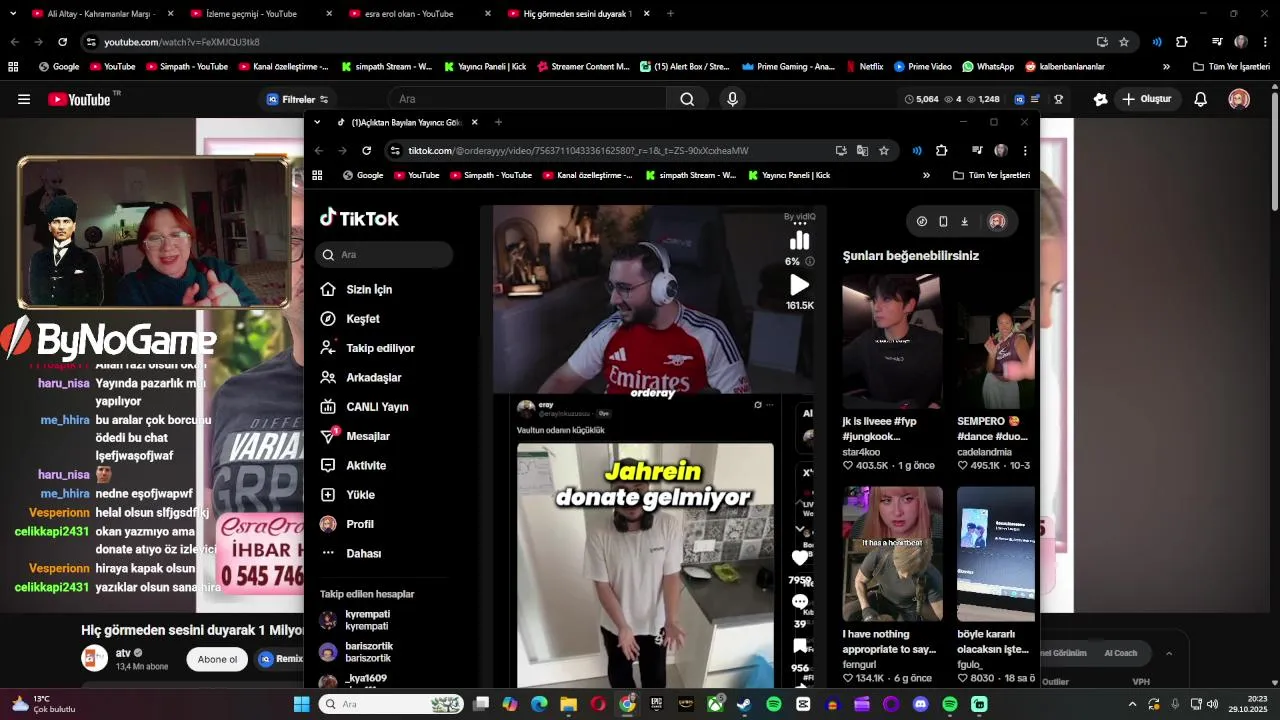Switch to esra erol okan YouTube tab
This screenshot has height=720, width=1280.
(x=417, y=14)
